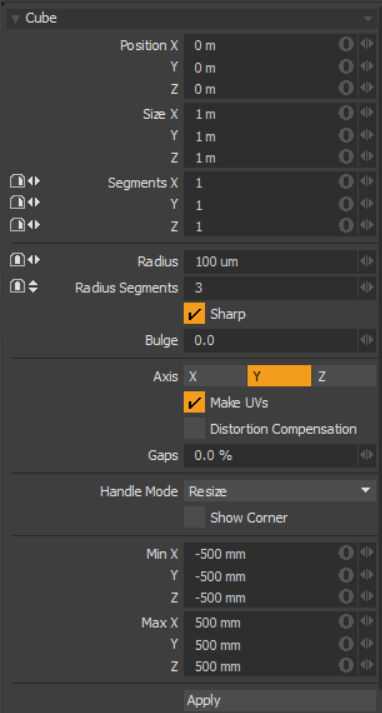
Task: Uncheck the Sharp checkbox
Action: [x=194, y=313]
